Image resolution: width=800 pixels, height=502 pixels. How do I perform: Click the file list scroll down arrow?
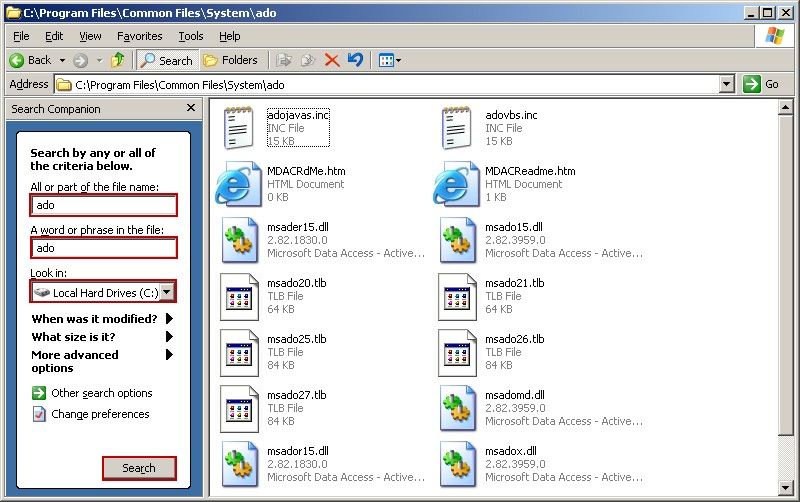(785, 488)
